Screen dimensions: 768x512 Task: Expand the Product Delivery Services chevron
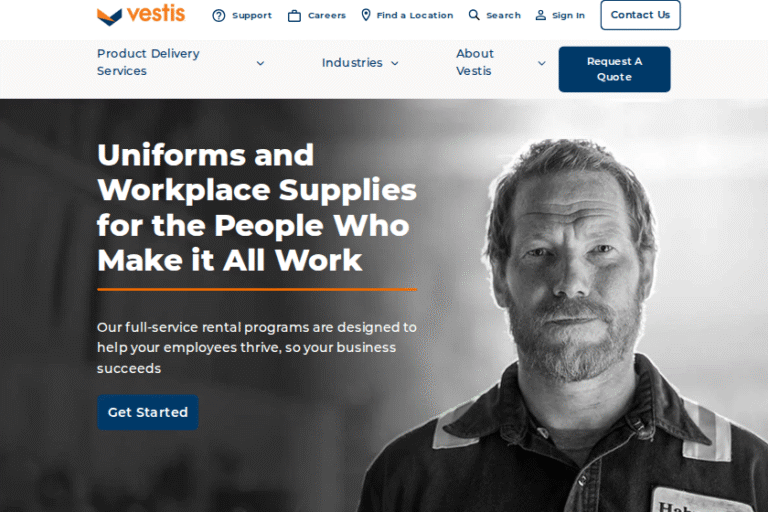tap(261, 63)
